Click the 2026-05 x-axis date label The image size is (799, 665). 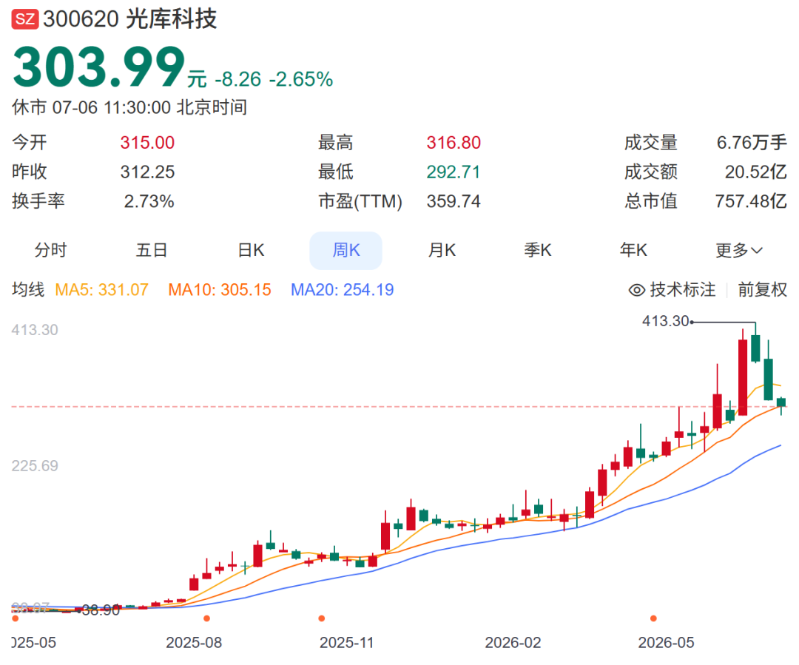point(666,643)
